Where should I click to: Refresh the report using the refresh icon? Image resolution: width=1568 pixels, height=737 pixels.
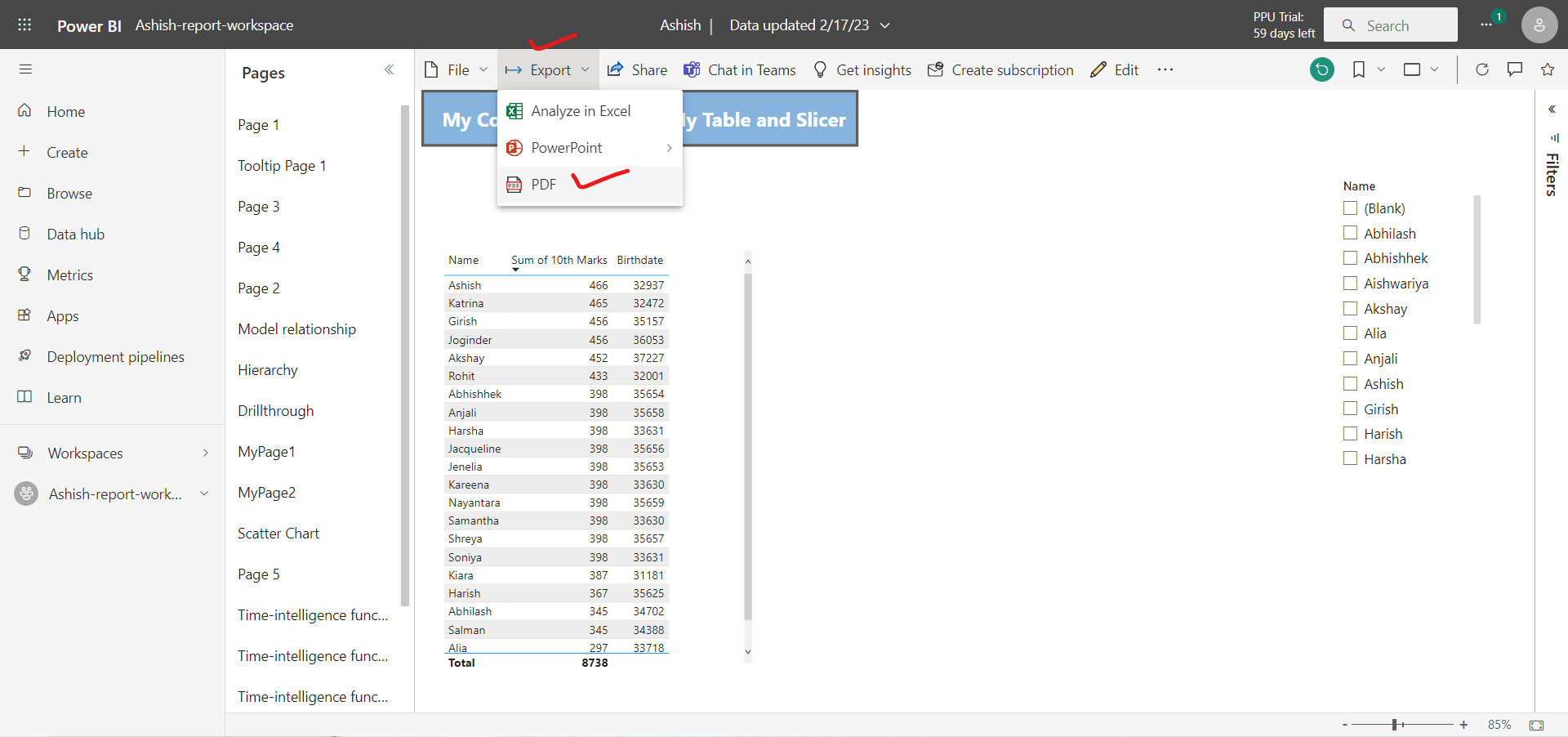point(1482,69)
